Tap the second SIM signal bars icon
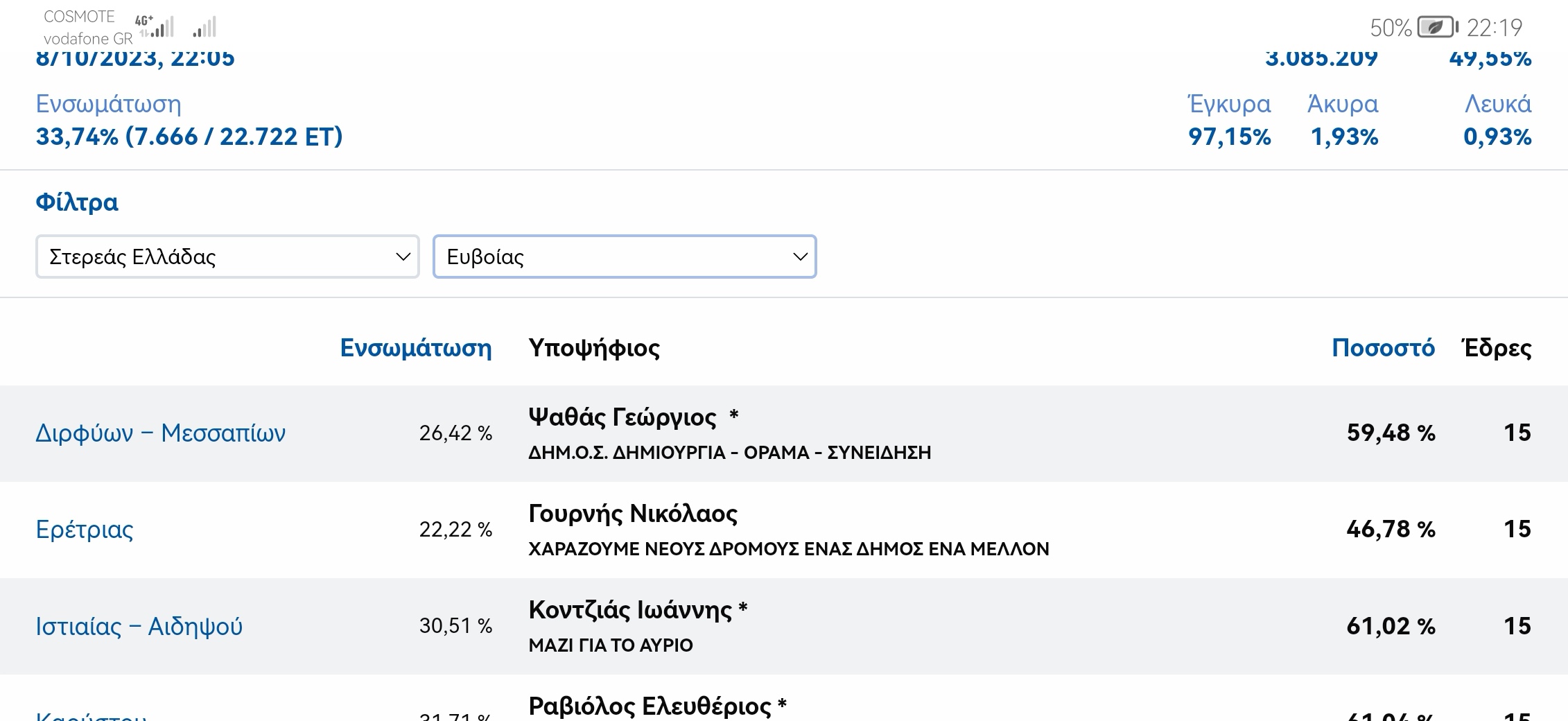 pyautogui.click(x=204, y=27)
